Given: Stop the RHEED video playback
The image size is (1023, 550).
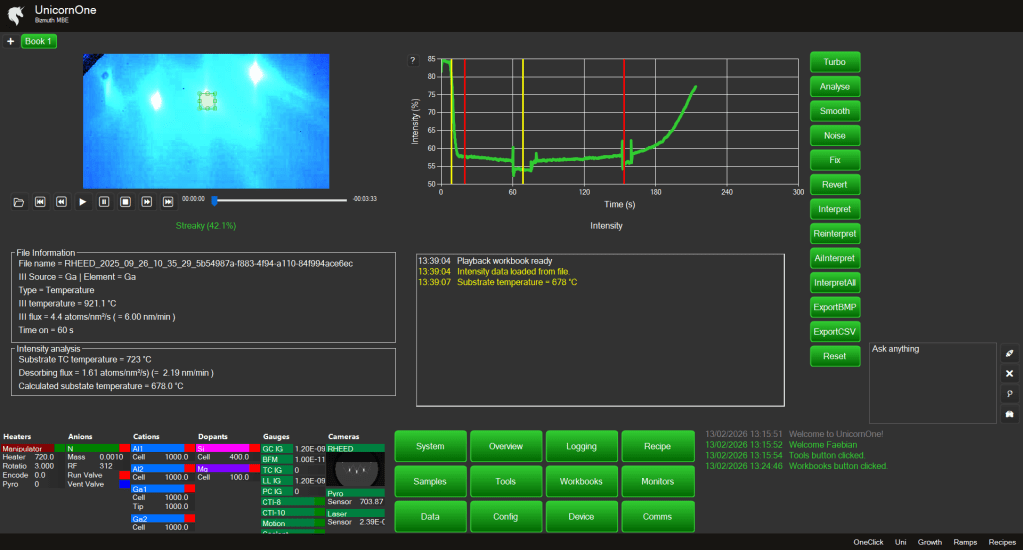Looking at the screenshot, I should (125, 202).
